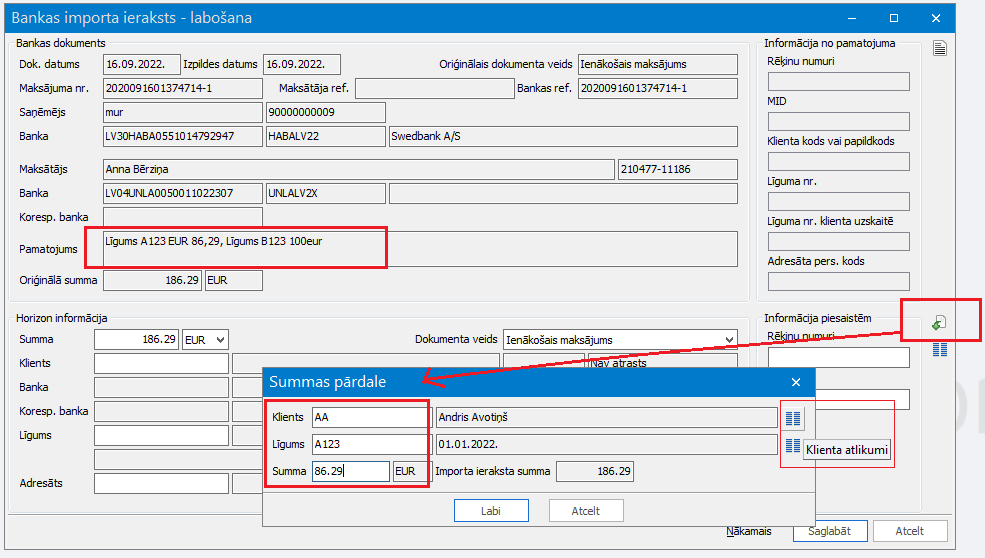Click the Klients field containing AA
This screenshot has width=985, height=558.
369,417
